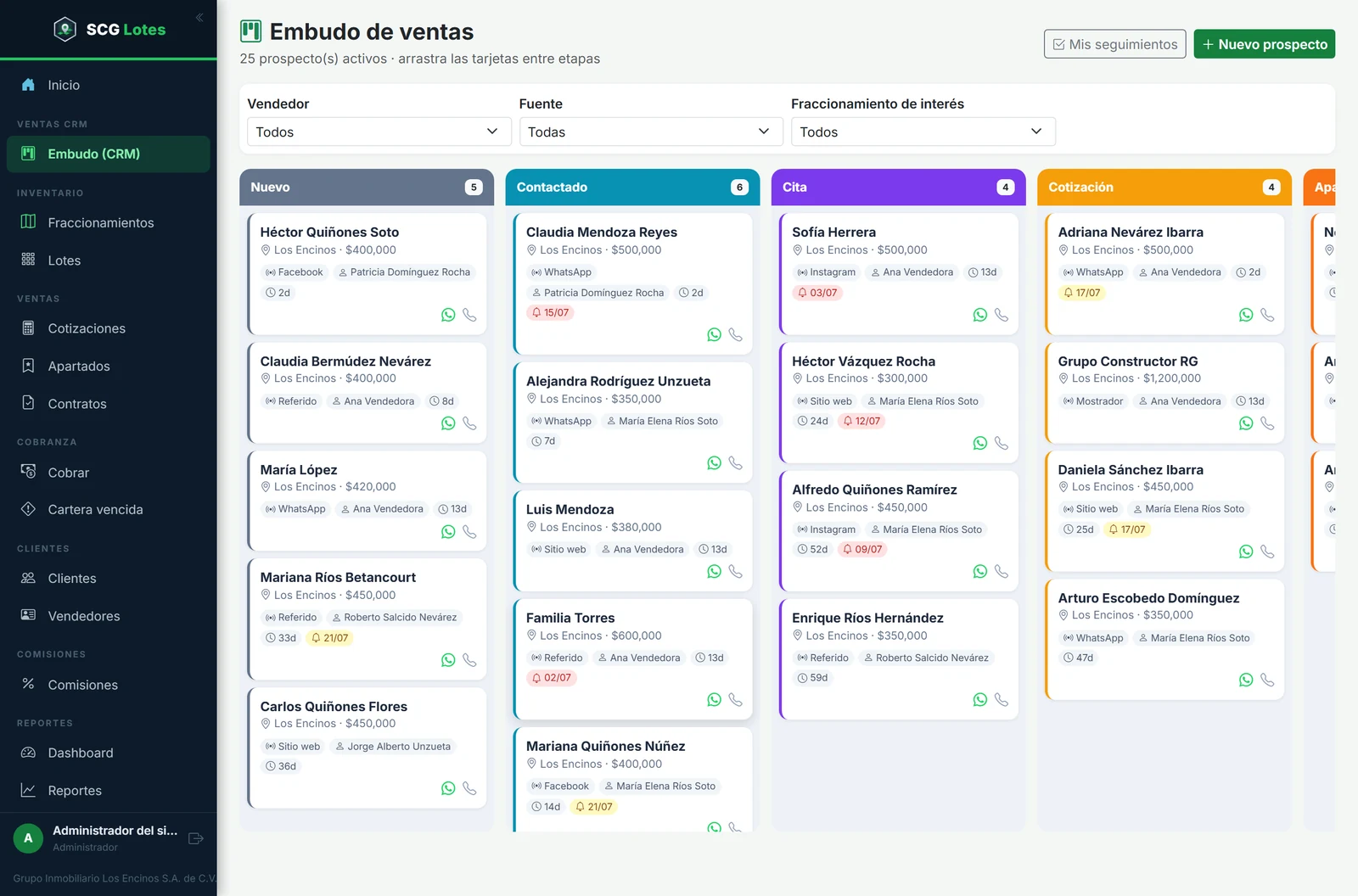Open WhatsApp for Luis Mendoza
The height and width of the screenshot is (896, 1358).
[714, 572]
